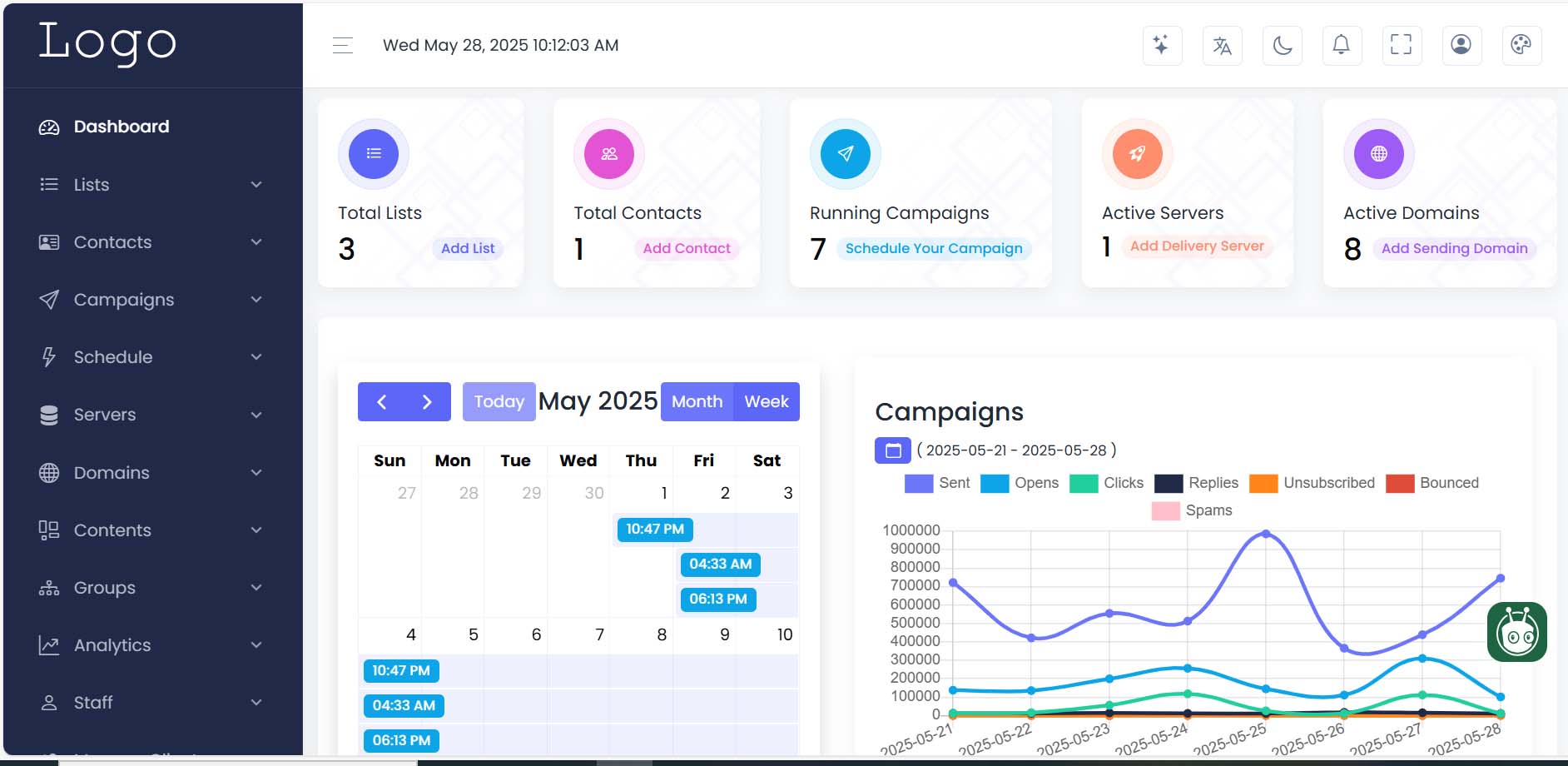This screenshot has width=1568, height=766.
Task: Open the language translation icon
Action: (x=1222, y=46)
